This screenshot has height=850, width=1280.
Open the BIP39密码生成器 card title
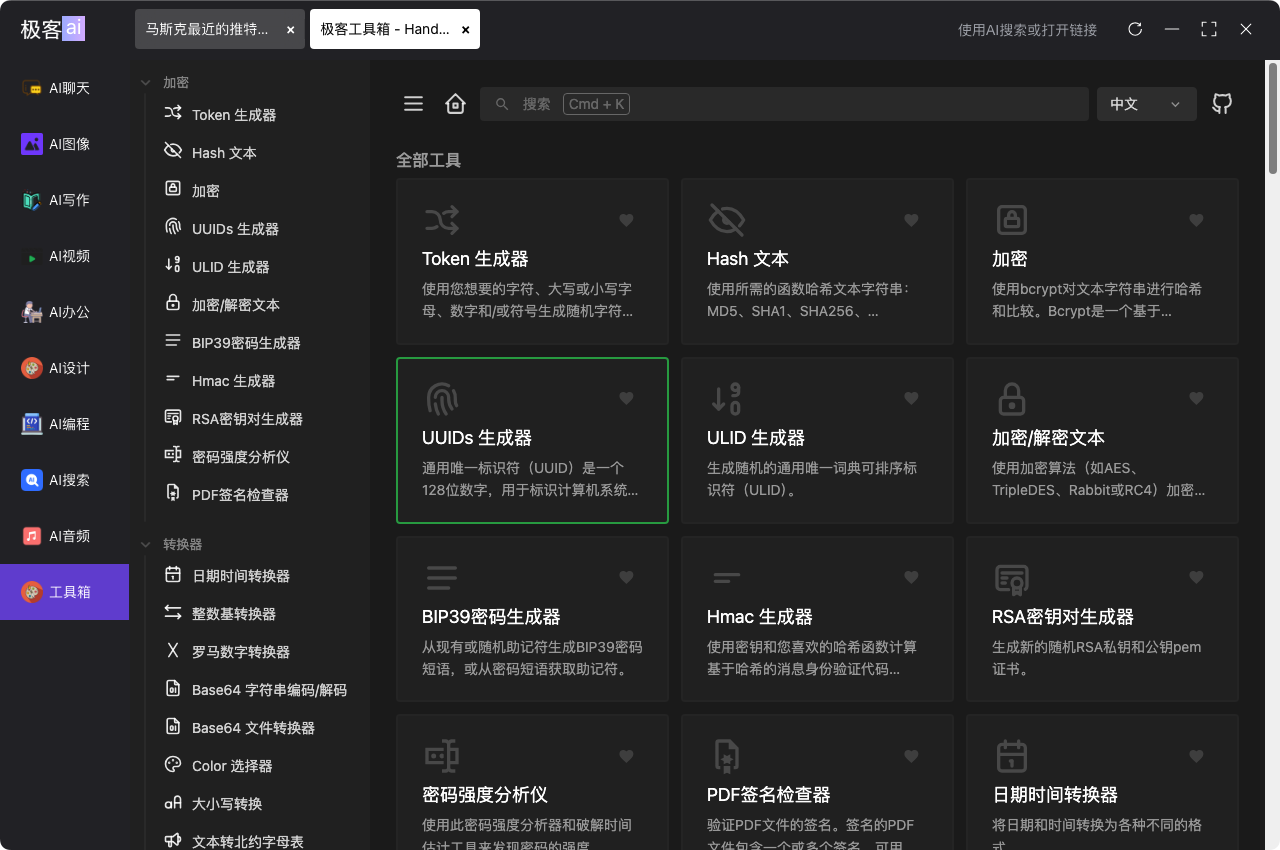[x=491, y=617]
